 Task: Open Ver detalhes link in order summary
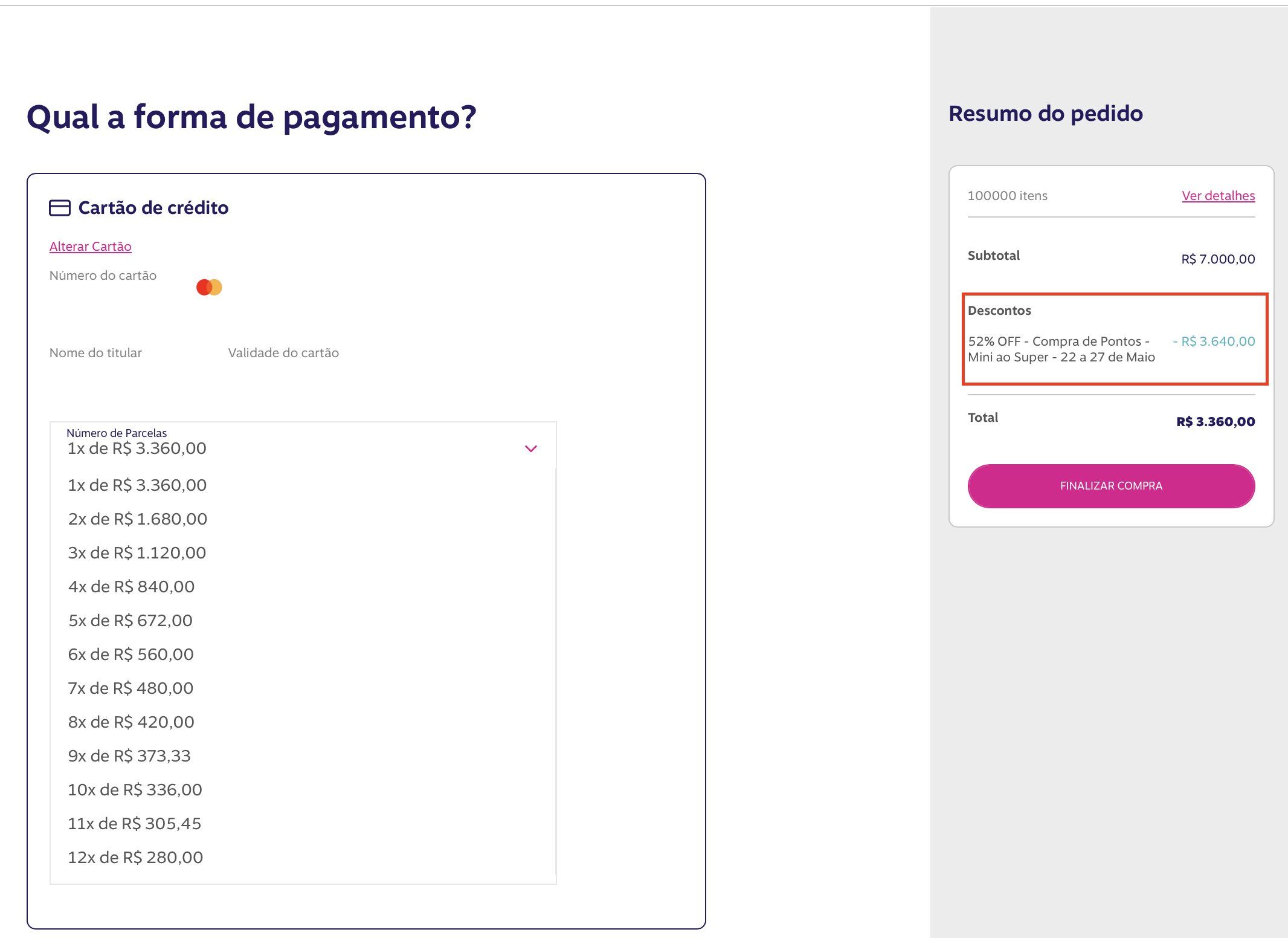(1218, 196)
